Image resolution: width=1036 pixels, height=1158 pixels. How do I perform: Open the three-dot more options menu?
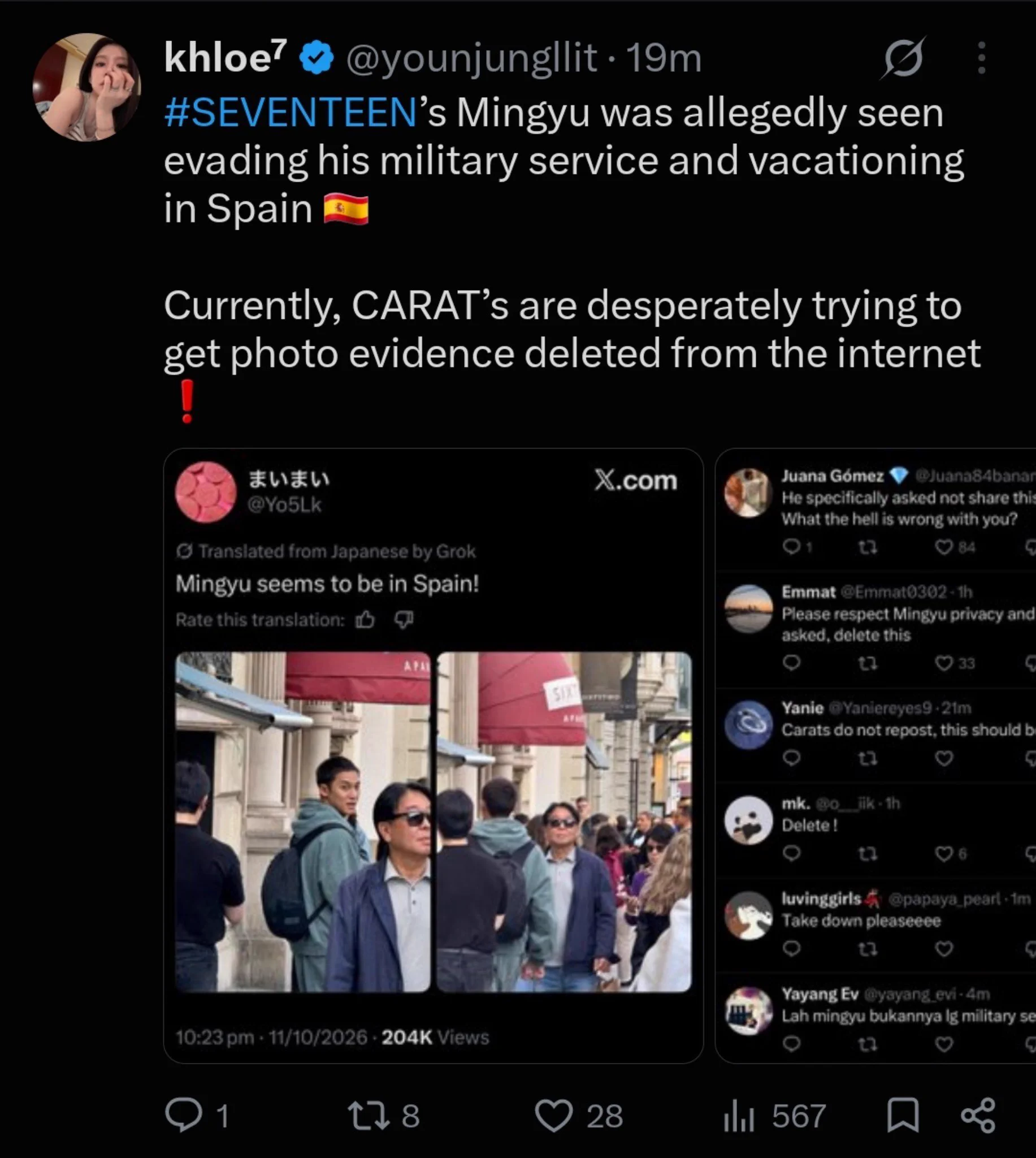(x=982, y=58)
